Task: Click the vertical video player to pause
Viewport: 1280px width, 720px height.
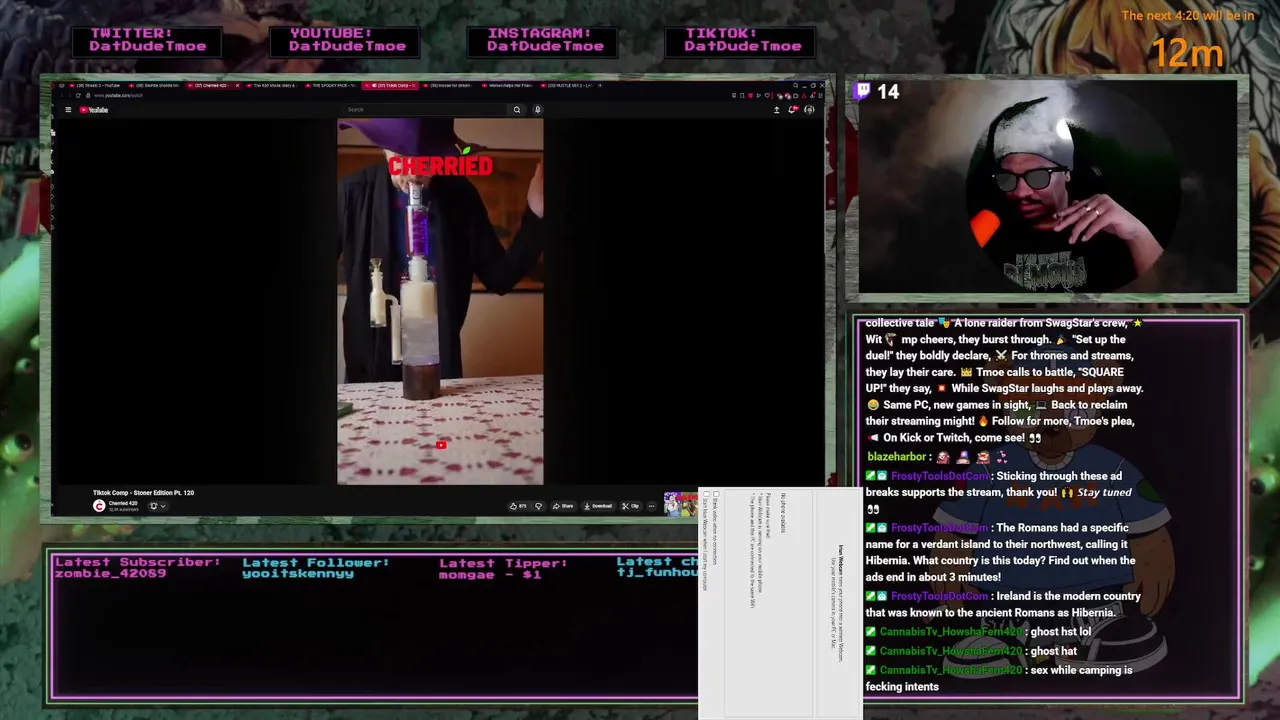Action: point(440,302)
